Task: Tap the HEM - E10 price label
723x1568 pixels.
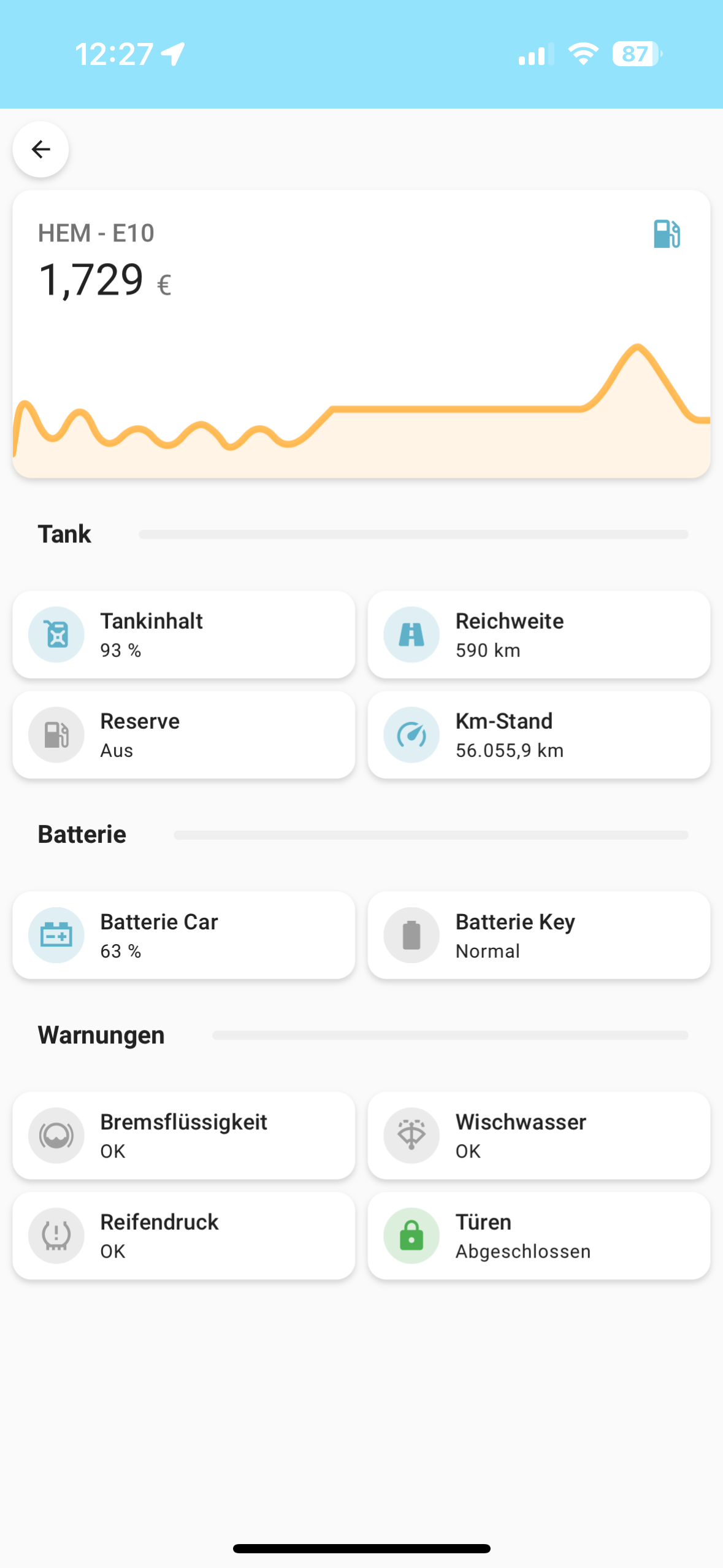Action: [96, 233]
